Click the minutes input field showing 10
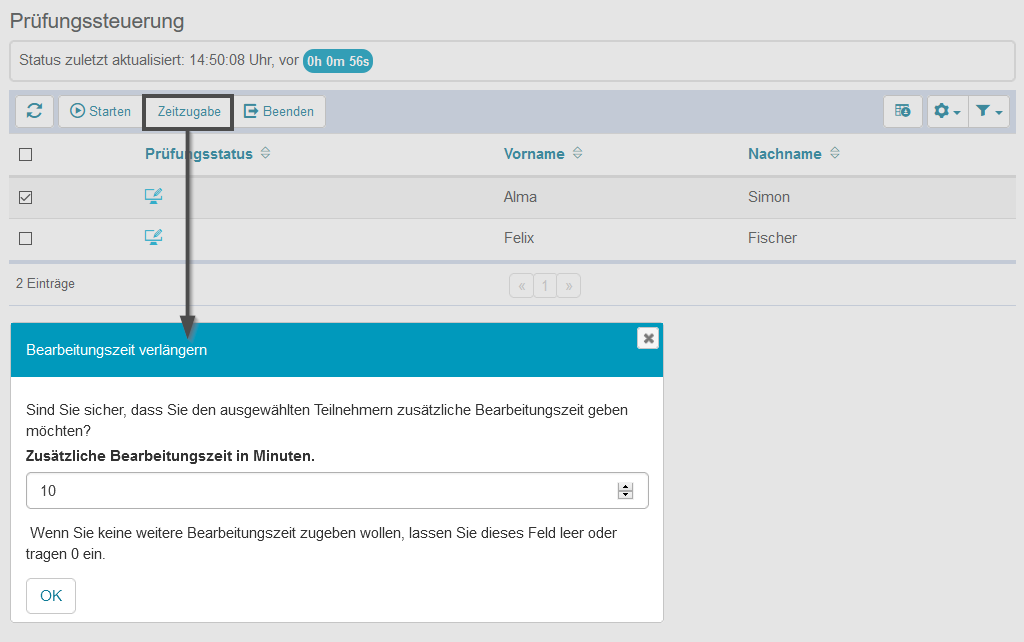This screenshot has width=1024, height=642. [x=300, y=490]
